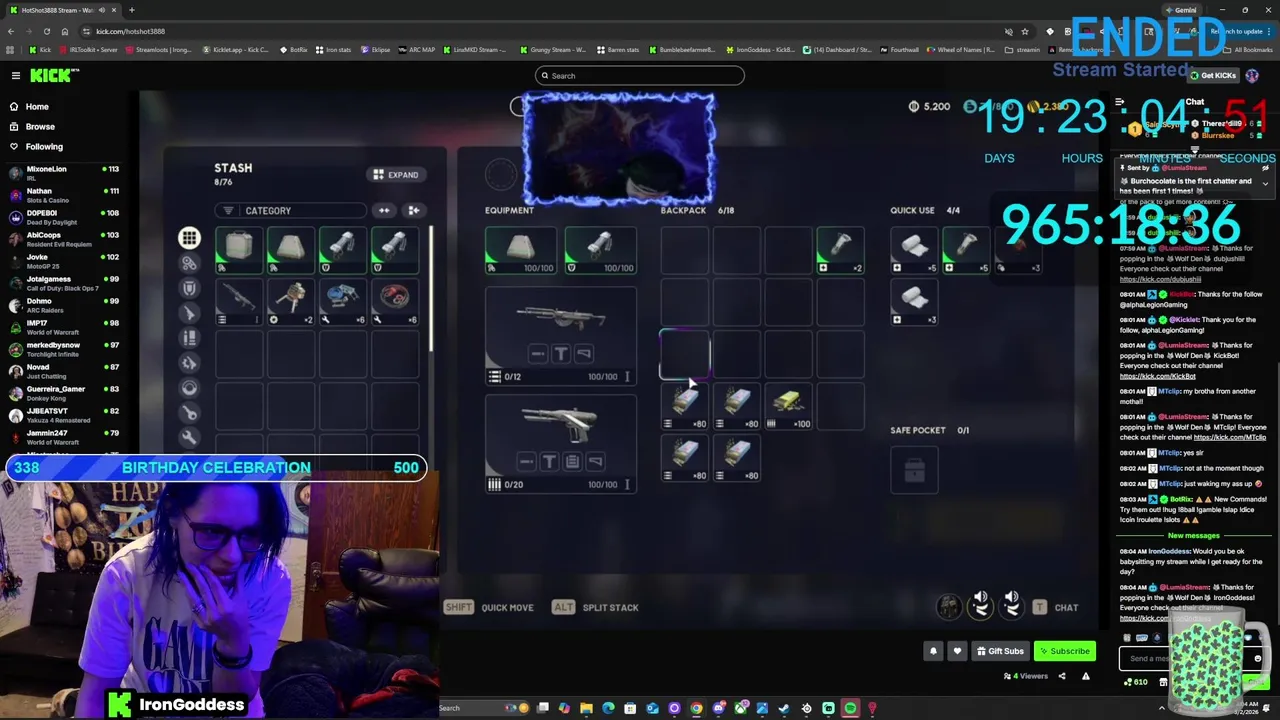Select the all-items grid category icon
This screenshot has width=1280, height=720.
[x=189, y=238]
